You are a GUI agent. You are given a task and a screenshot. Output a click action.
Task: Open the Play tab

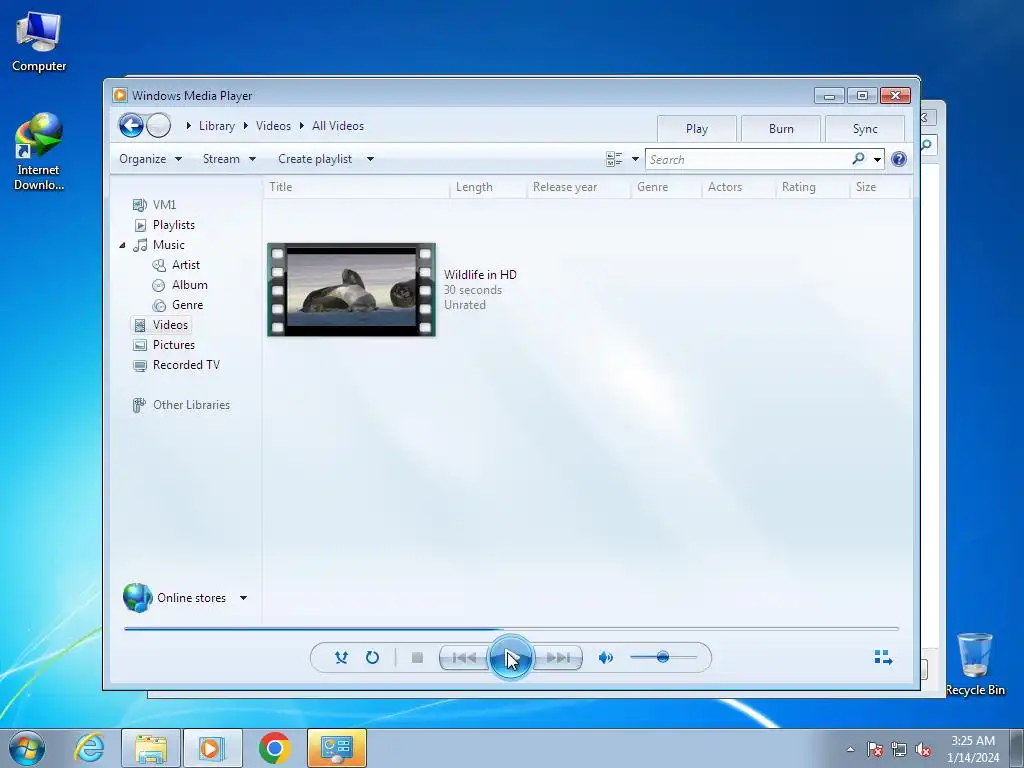click(x=697, y=129)
